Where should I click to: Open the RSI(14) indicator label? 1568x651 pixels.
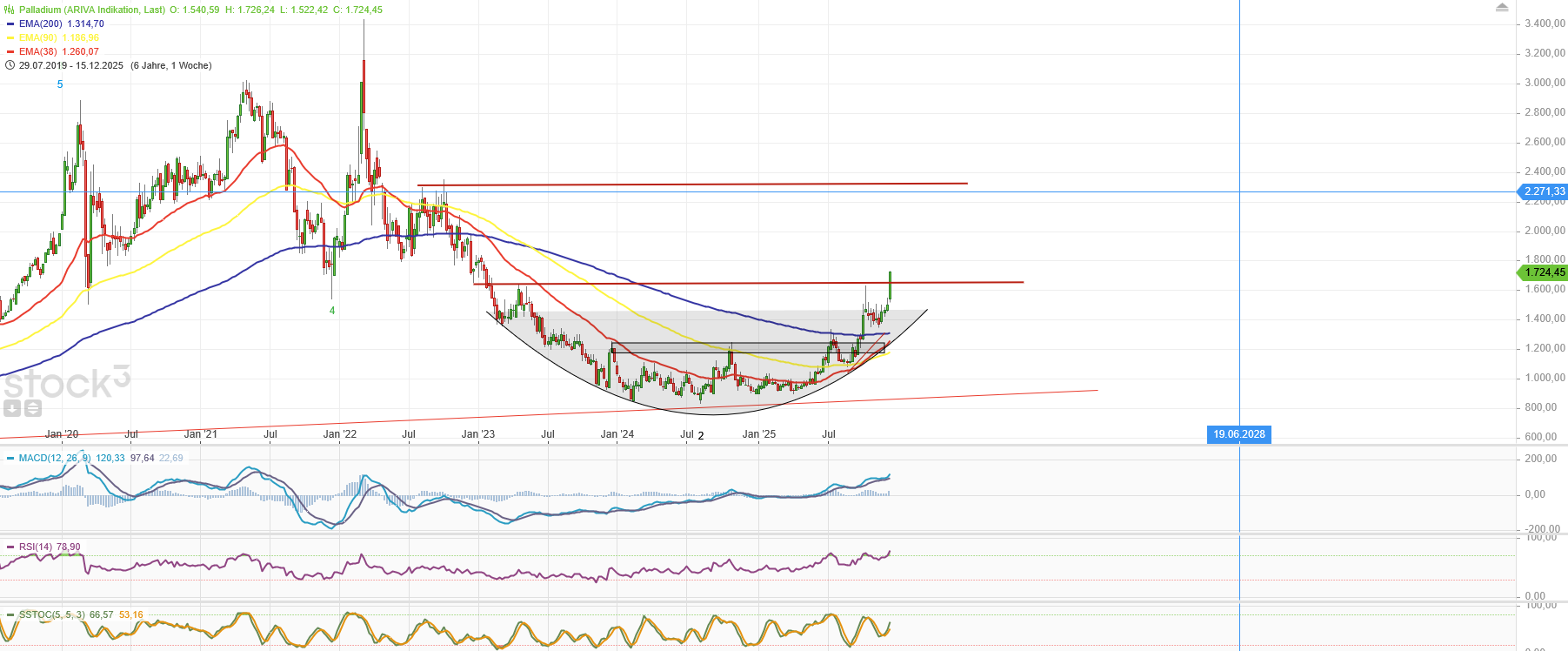coord(36,547)
